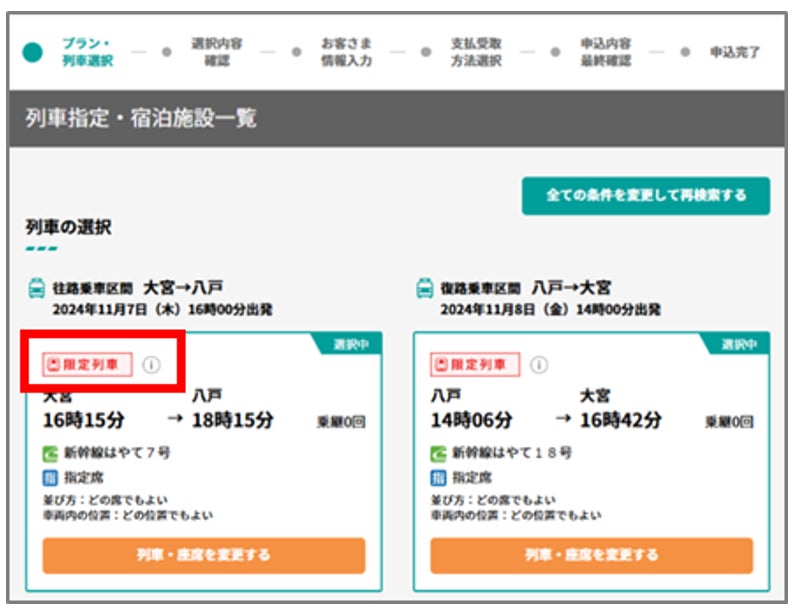The height and width of the screenshot is (613, 796).
Task: Click departure time 14時06分
Action: [472, 420]
